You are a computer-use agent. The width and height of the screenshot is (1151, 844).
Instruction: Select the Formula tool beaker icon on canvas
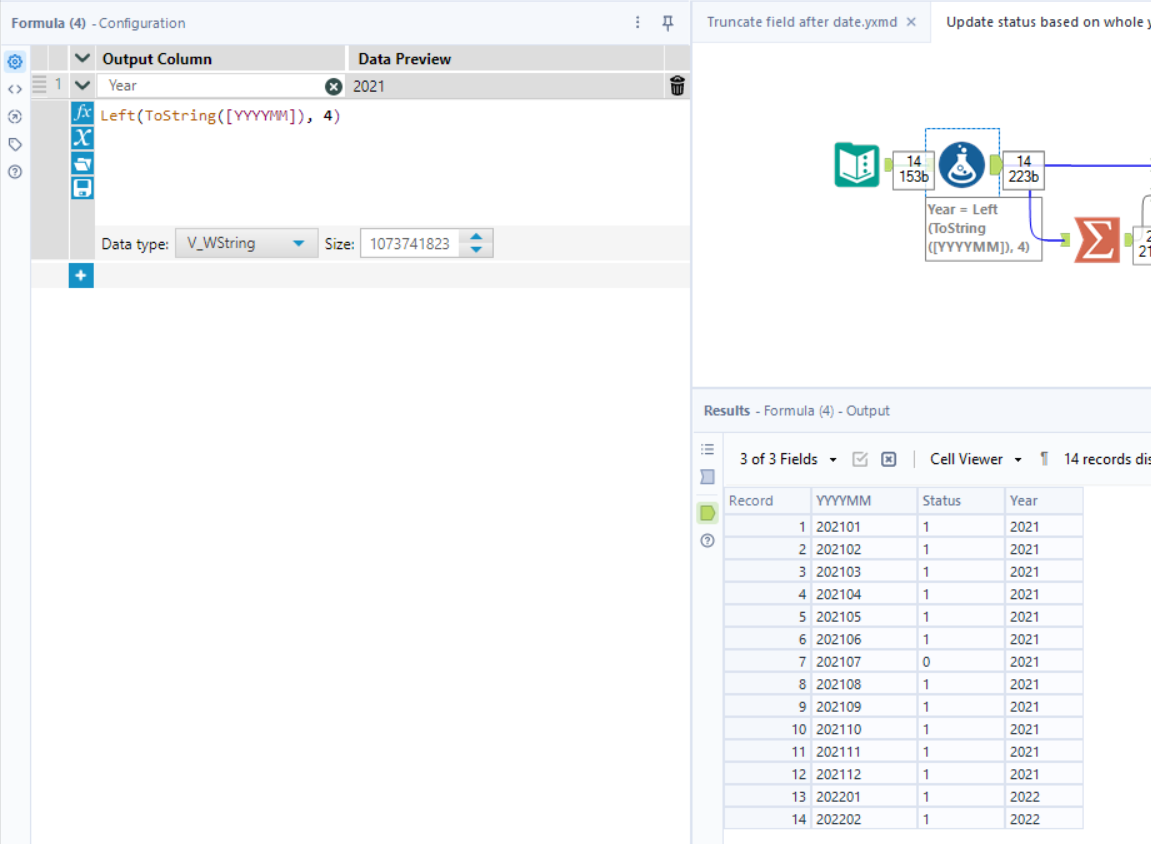[962, 165]
